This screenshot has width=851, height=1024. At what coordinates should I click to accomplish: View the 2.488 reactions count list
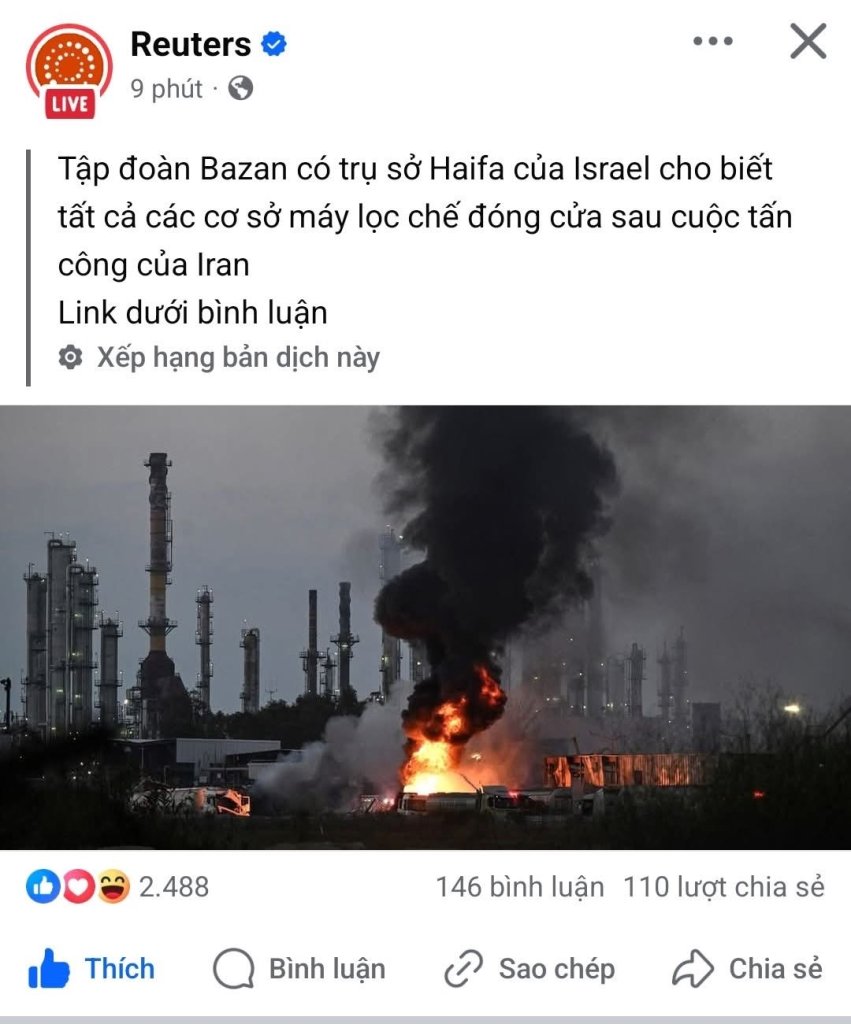[x=174, y=887]
